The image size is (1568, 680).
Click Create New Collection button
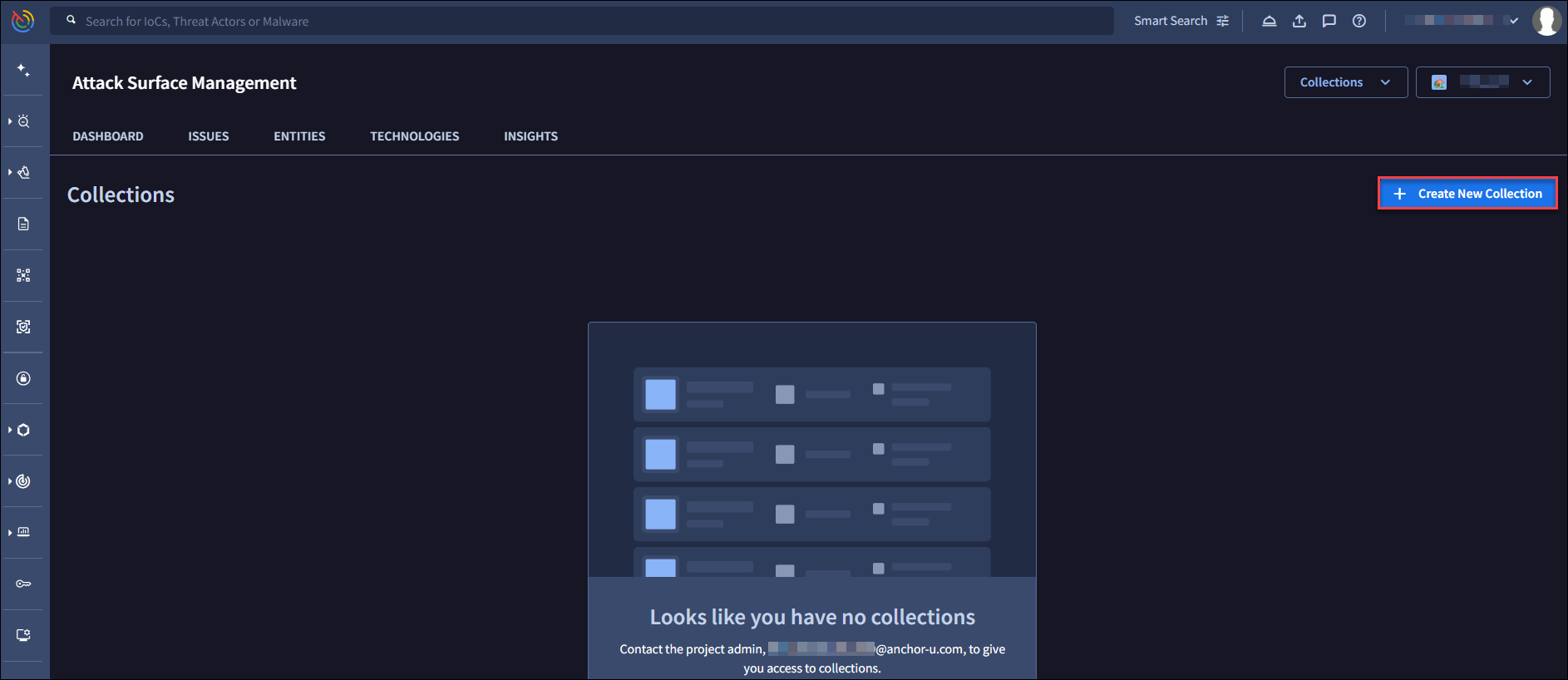point(1467,194)
